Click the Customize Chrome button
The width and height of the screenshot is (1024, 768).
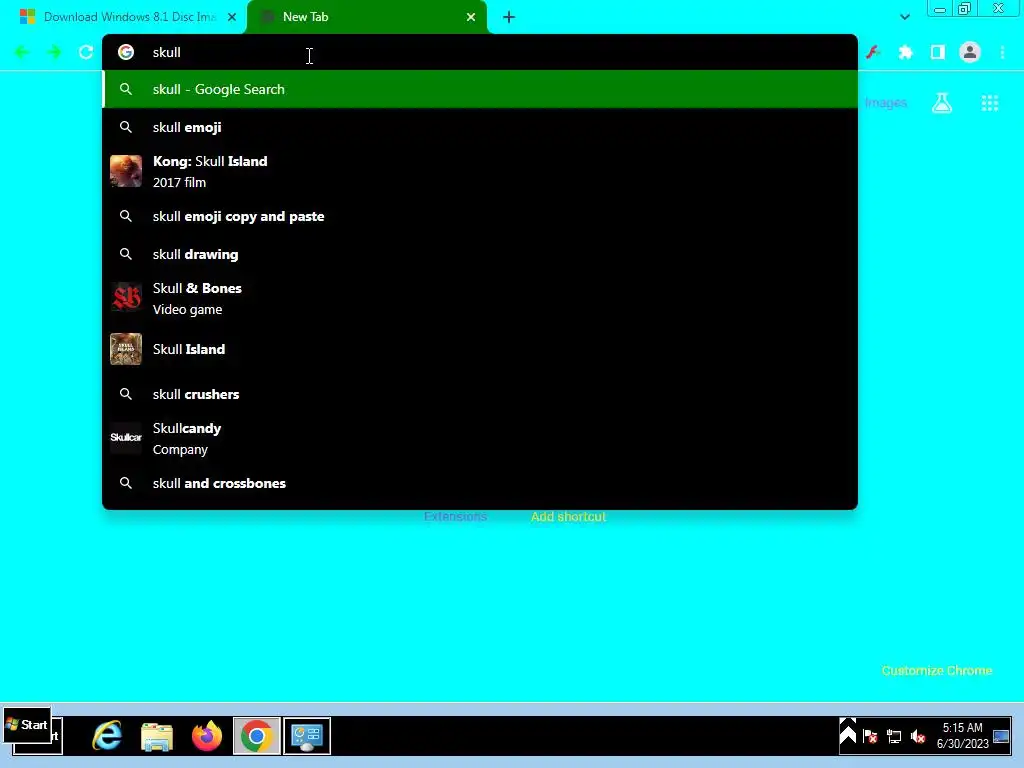pyautogui.click(x=936, y=671)
